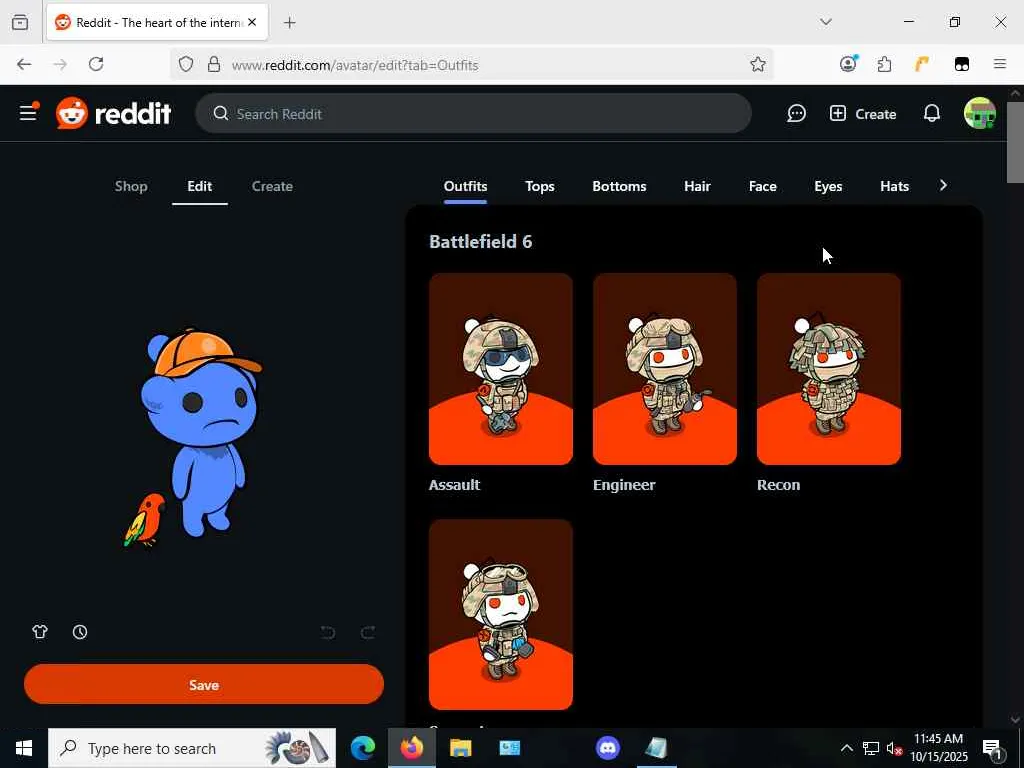Viewport: 1024px width, 768px height.
Task: Click the undo arrow
Action: [328, 632]
